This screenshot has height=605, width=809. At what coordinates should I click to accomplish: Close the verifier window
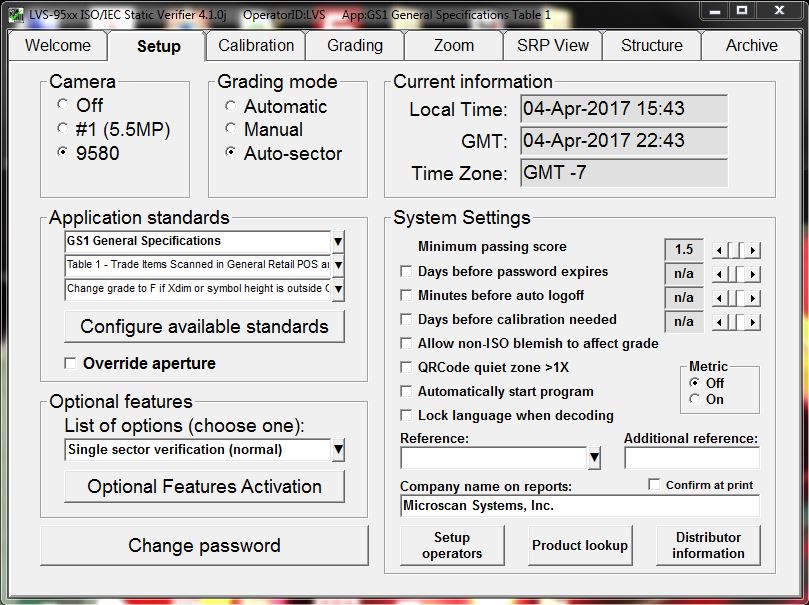779,11
